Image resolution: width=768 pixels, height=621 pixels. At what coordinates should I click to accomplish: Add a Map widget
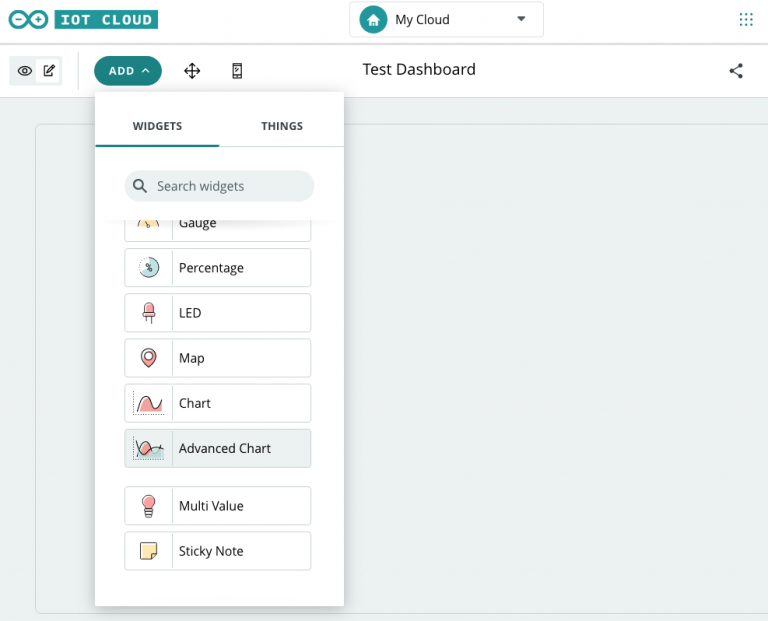[217, 358]
